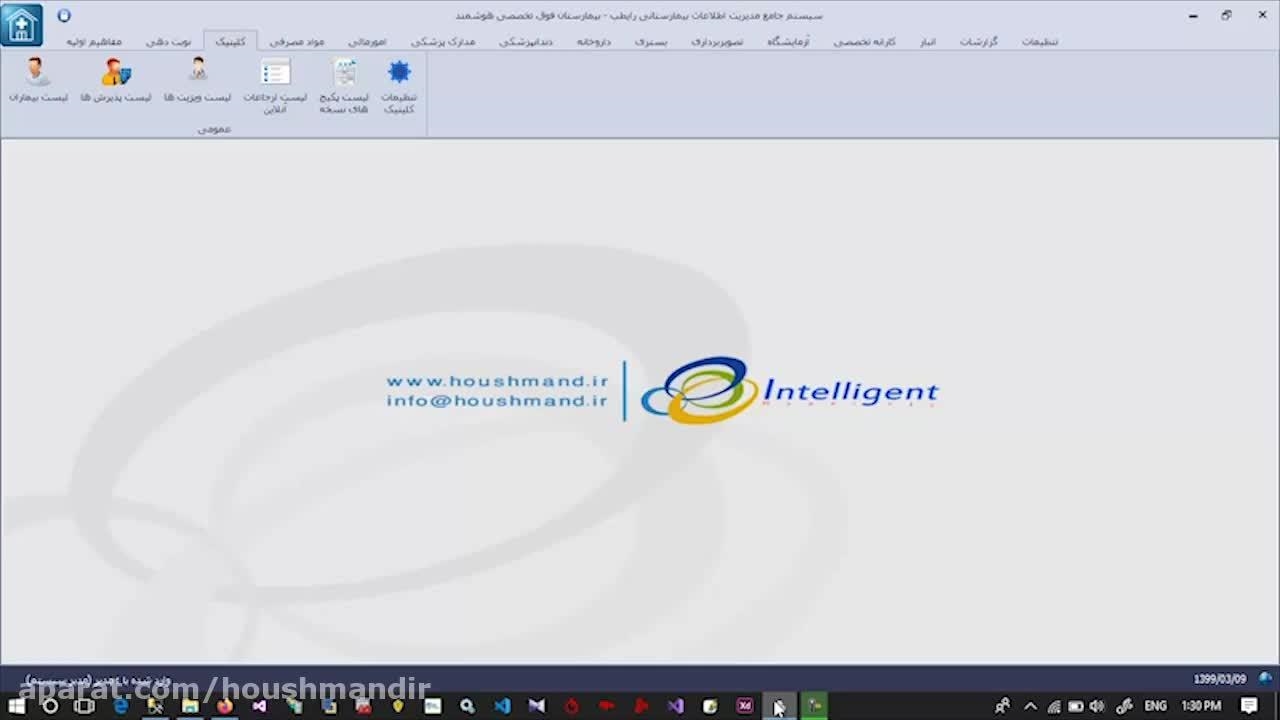
Task: Open the Settings (تنظیمات) ribbon tab
Action: pyautogui.click(x=1039, y=42)
